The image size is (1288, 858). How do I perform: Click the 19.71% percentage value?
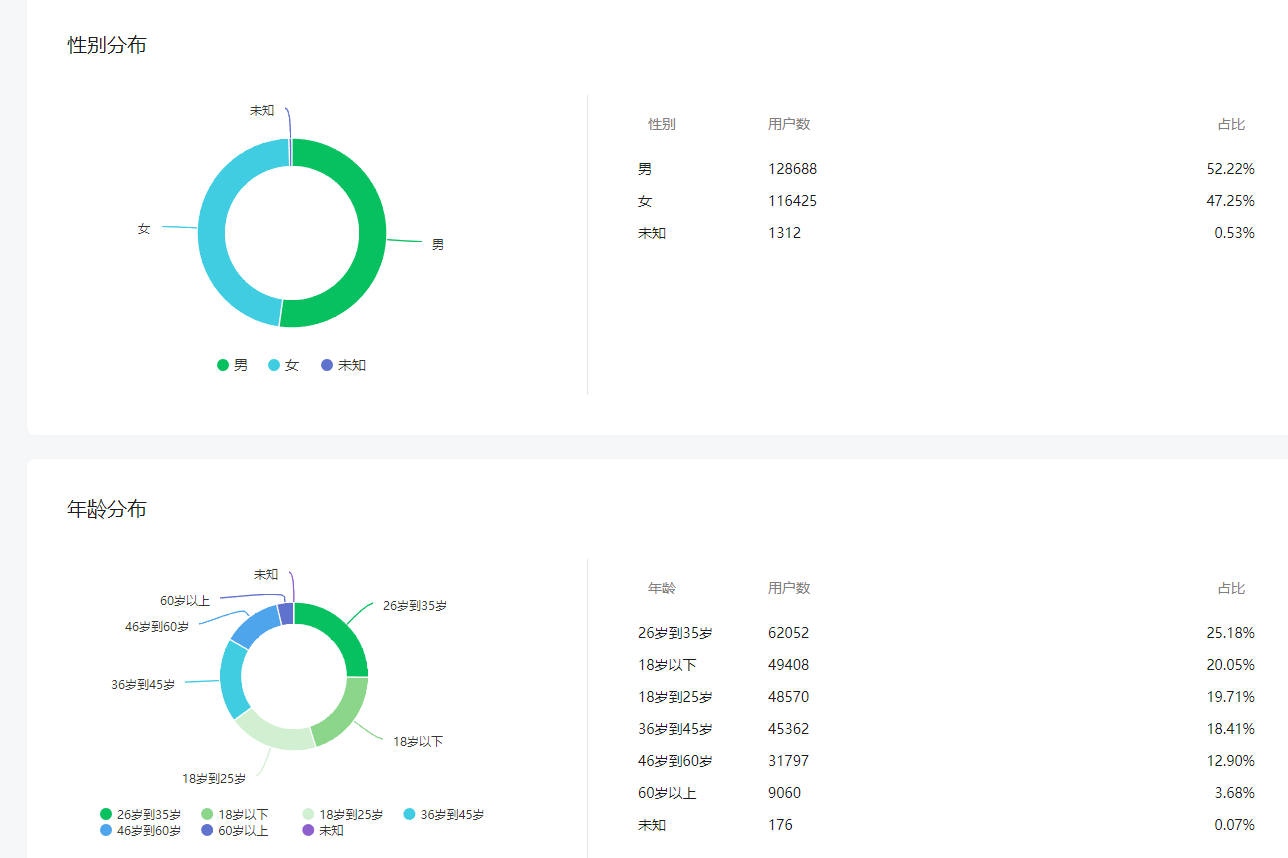pyautogui.click(x=1231, y=697)
